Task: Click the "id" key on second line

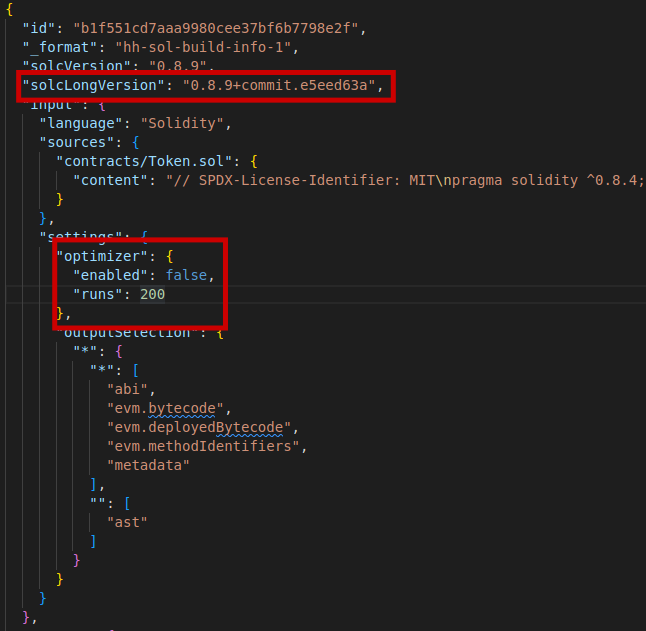Action: (39, 28)
